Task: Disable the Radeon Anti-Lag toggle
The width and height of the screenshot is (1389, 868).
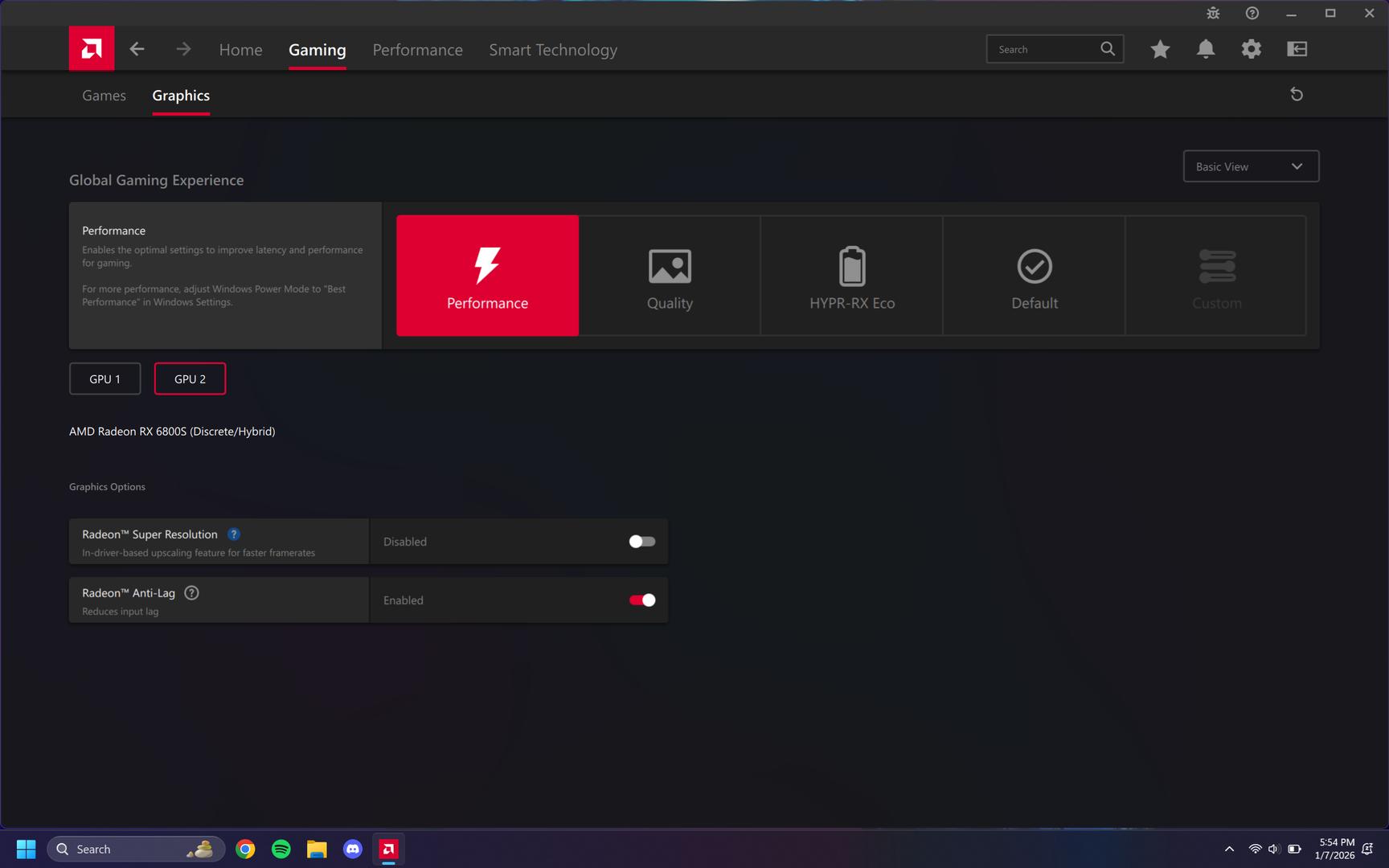Action: pos(641,600)
